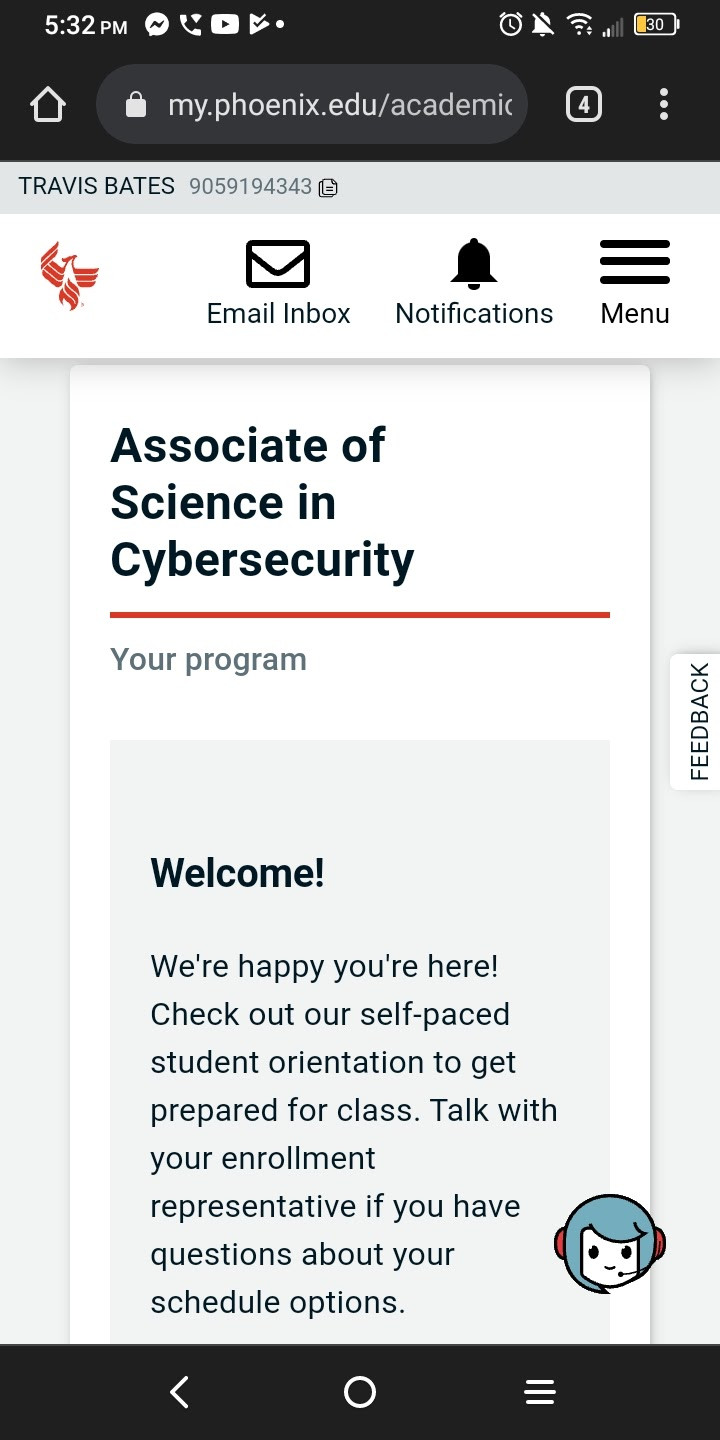Viewport: 720px width, 1440px height.
Task: Click the University of Phoenix logo
Action: (70, 276)
